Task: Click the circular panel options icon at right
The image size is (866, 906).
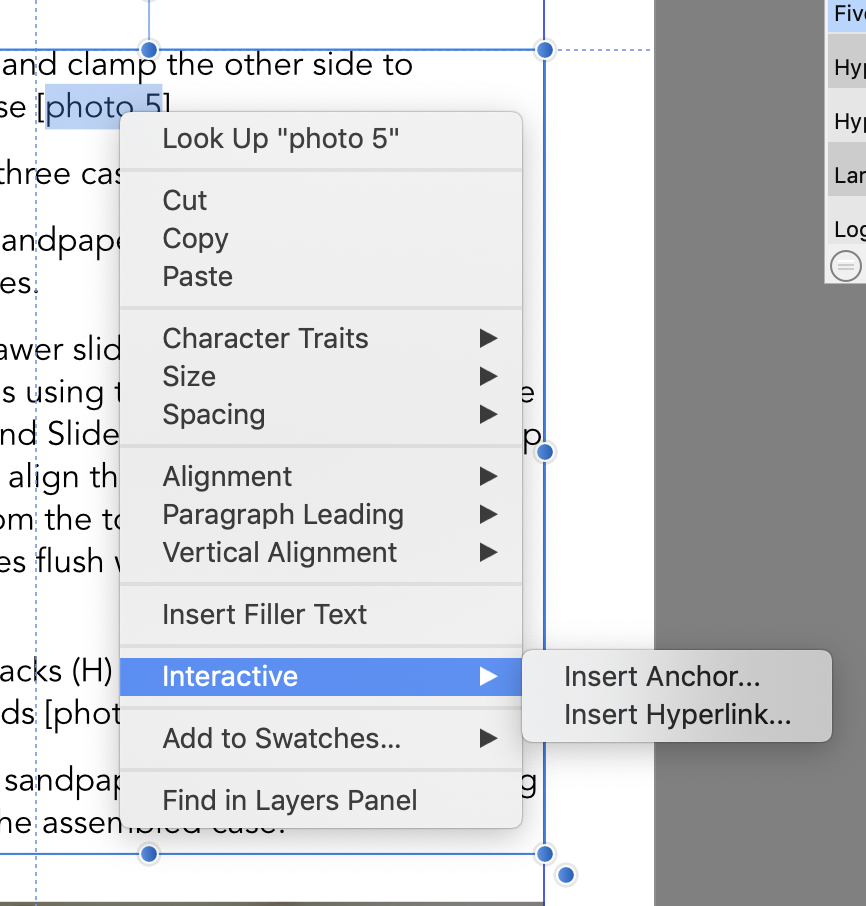Action: 845,266
